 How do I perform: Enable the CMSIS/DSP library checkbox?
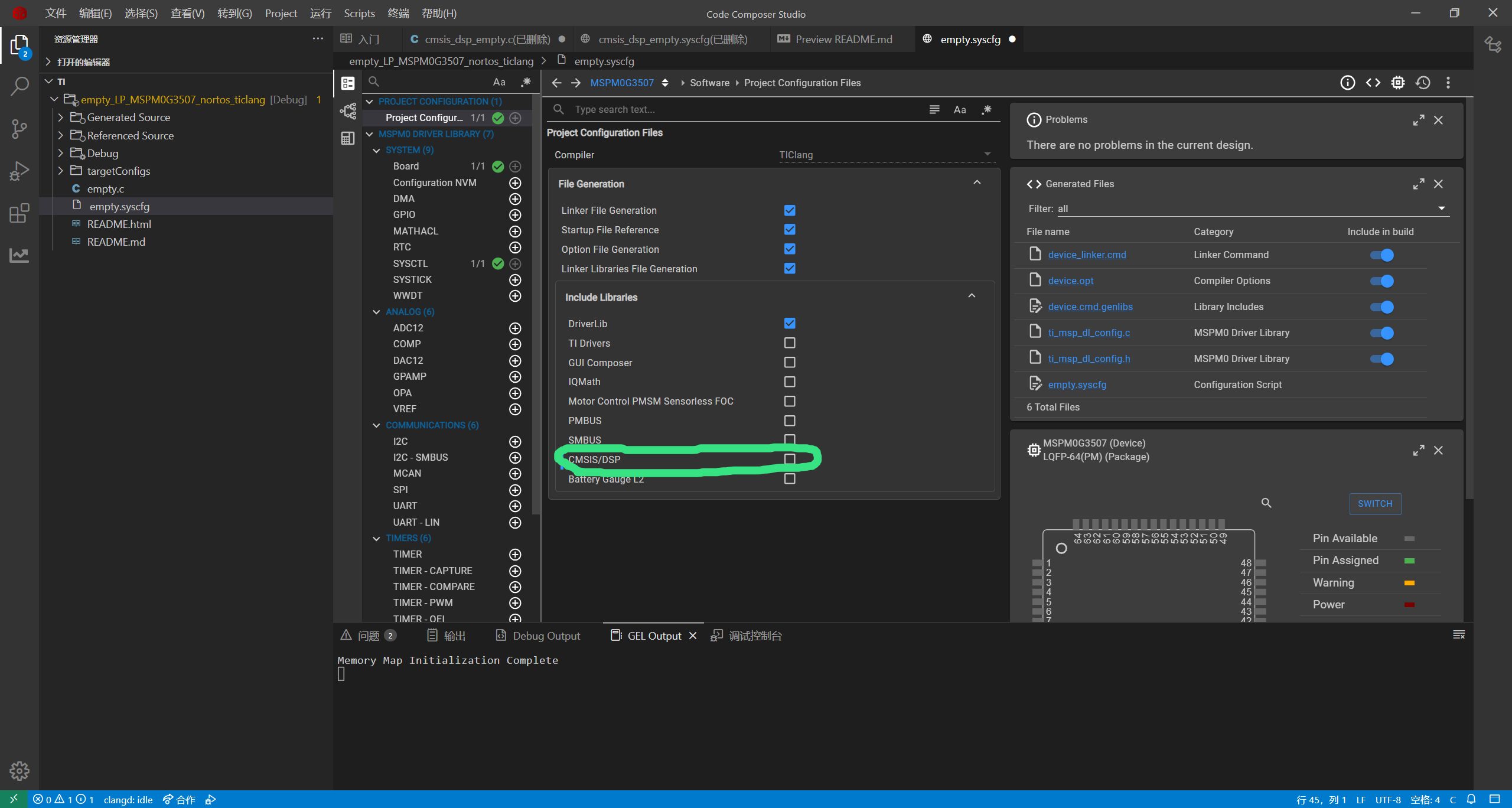[790, 459]
